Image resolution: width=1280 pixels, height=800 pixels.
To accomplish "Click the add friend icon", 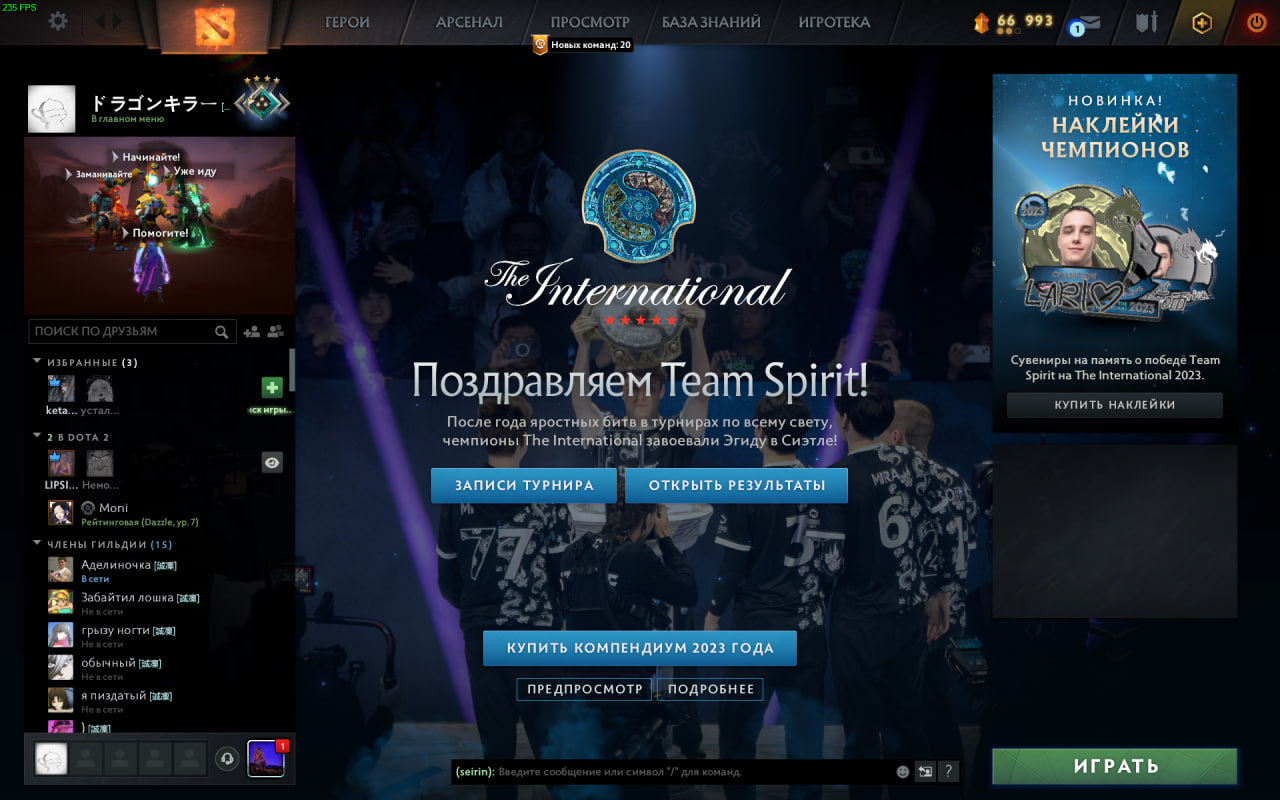I will tap(251, 331).
